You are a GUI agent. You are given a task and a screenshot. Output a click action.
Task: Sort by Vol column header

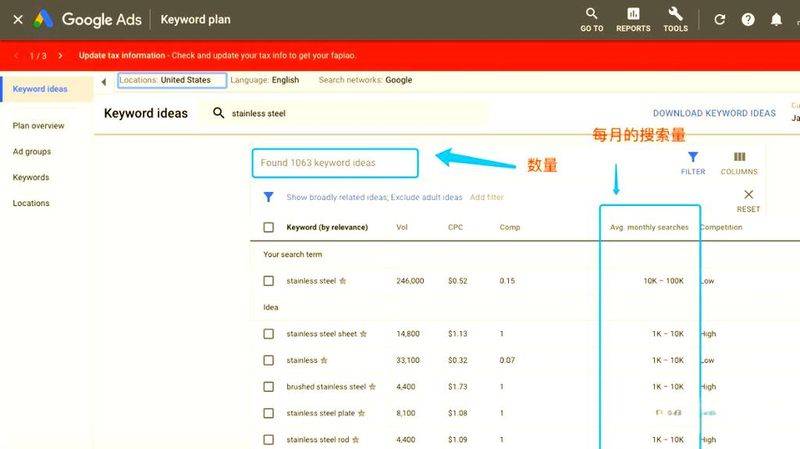click(x=402, y=227)
